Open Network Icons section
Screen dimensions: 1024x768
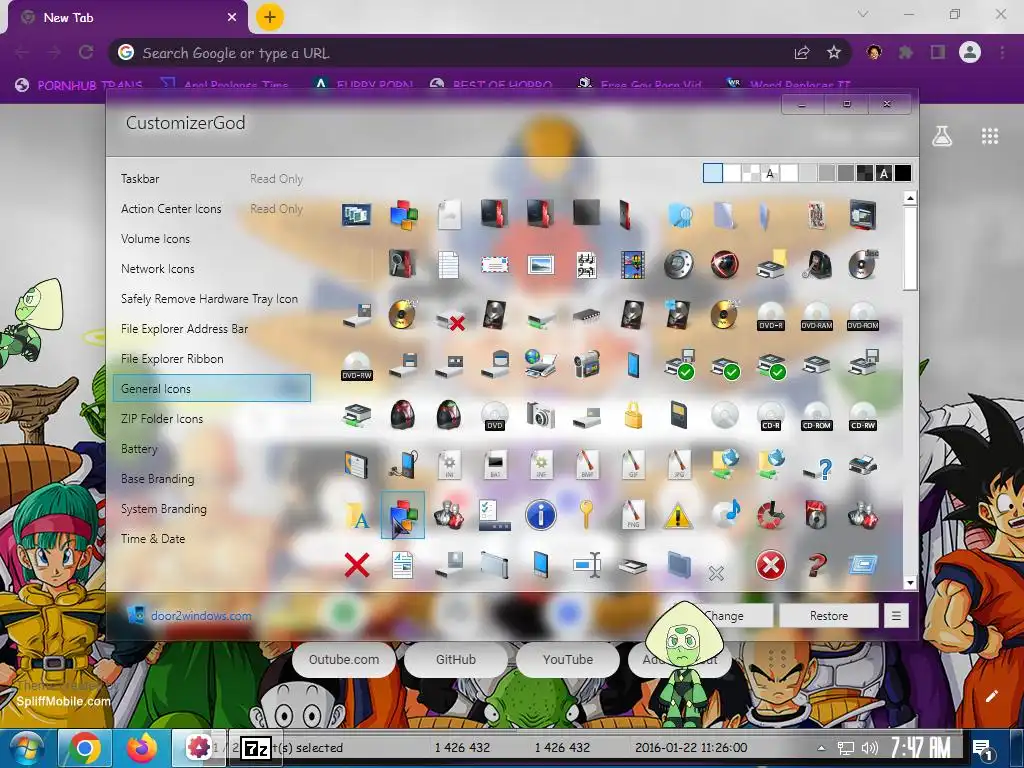(157, 268)
